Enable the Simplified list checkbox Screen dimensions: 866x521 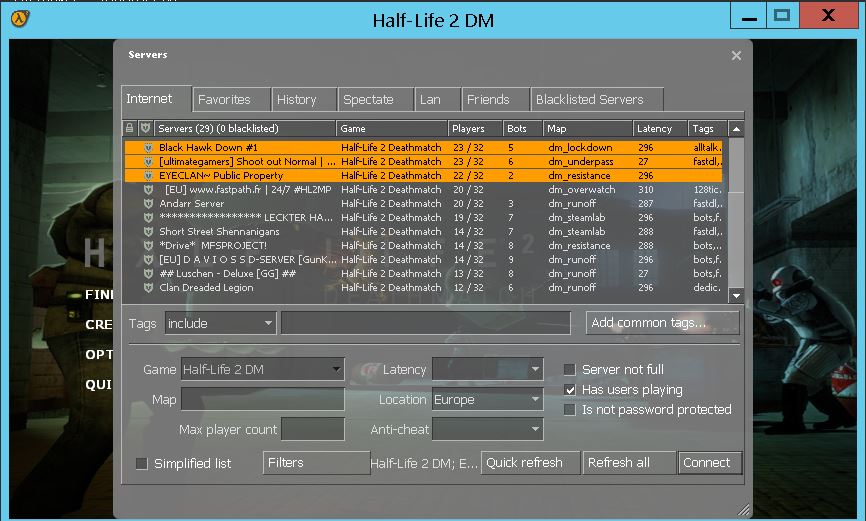(142, 463)
